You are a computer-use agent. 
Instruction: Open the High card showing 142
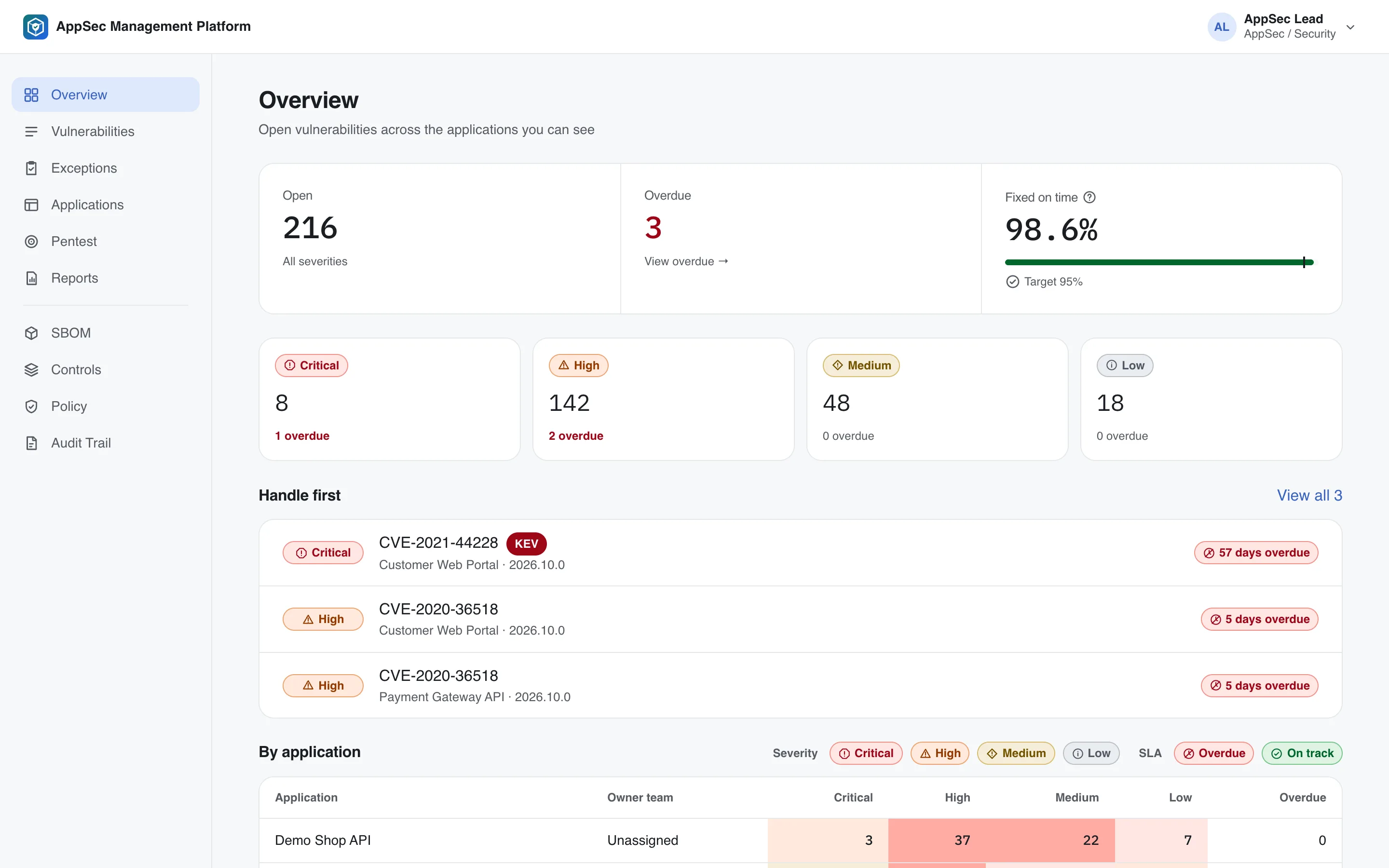point(664,399)
